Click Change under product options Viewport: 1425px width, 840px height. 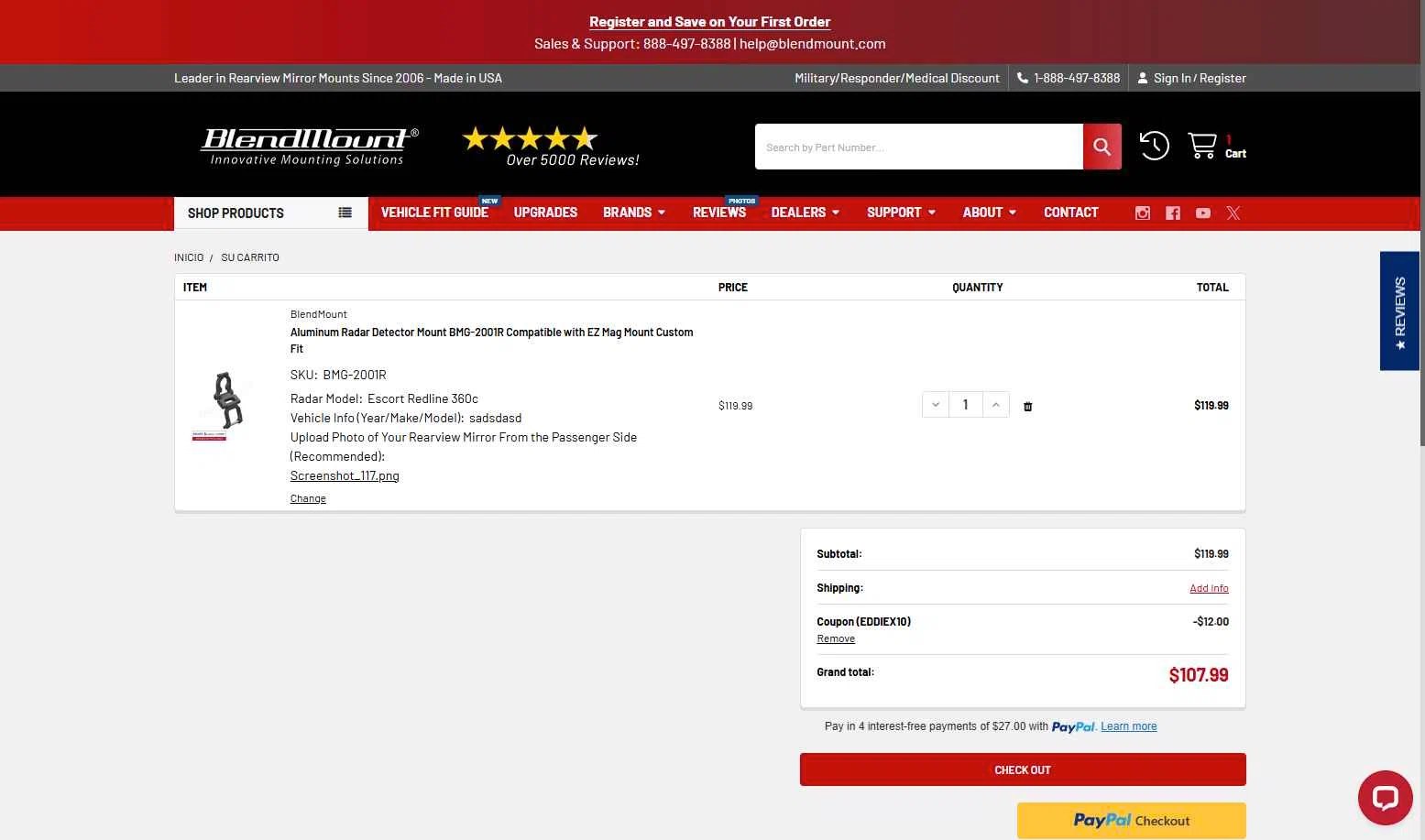(x=308, y=498)
